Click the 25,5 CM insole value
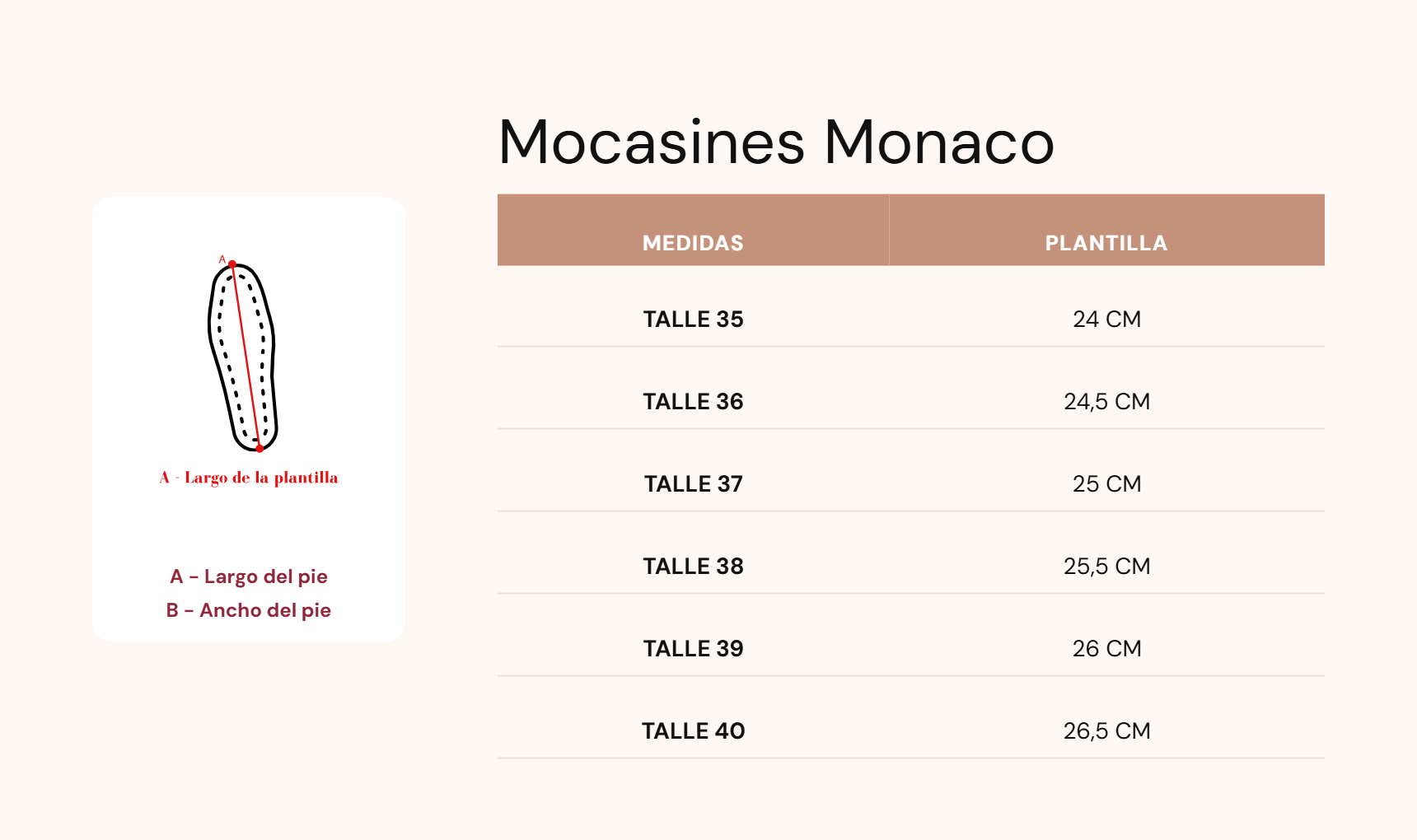Viewport: 1417px width, 840px height. [x=1106, y=566]
